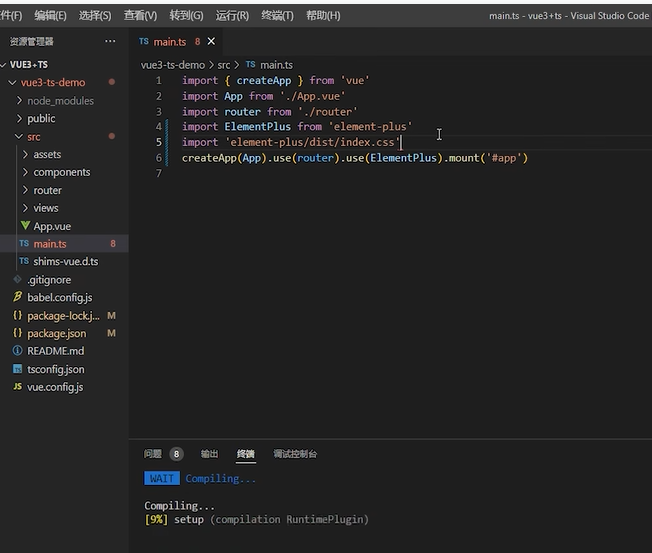The height and width of the screenshot is (553, 652).
Task: Switch to the Problems (问题) panel tab
Action: 153,454
